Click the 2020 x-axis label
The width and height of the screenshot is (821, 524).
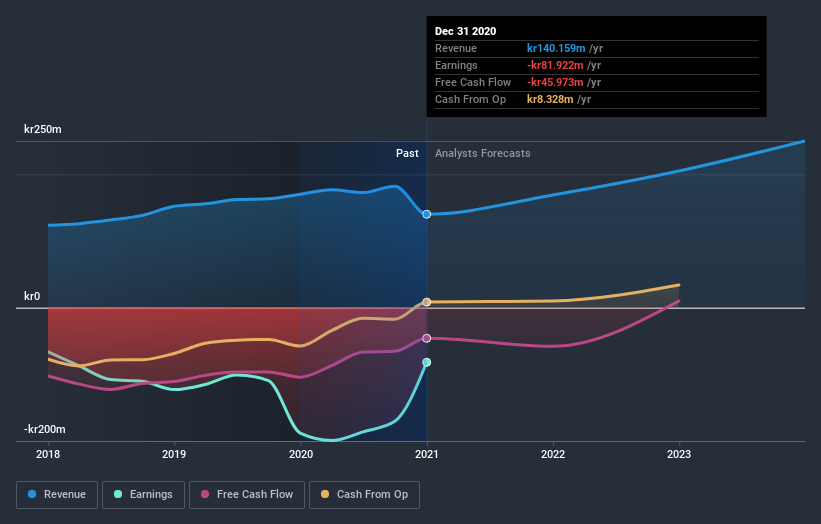(x=301, y=454)
